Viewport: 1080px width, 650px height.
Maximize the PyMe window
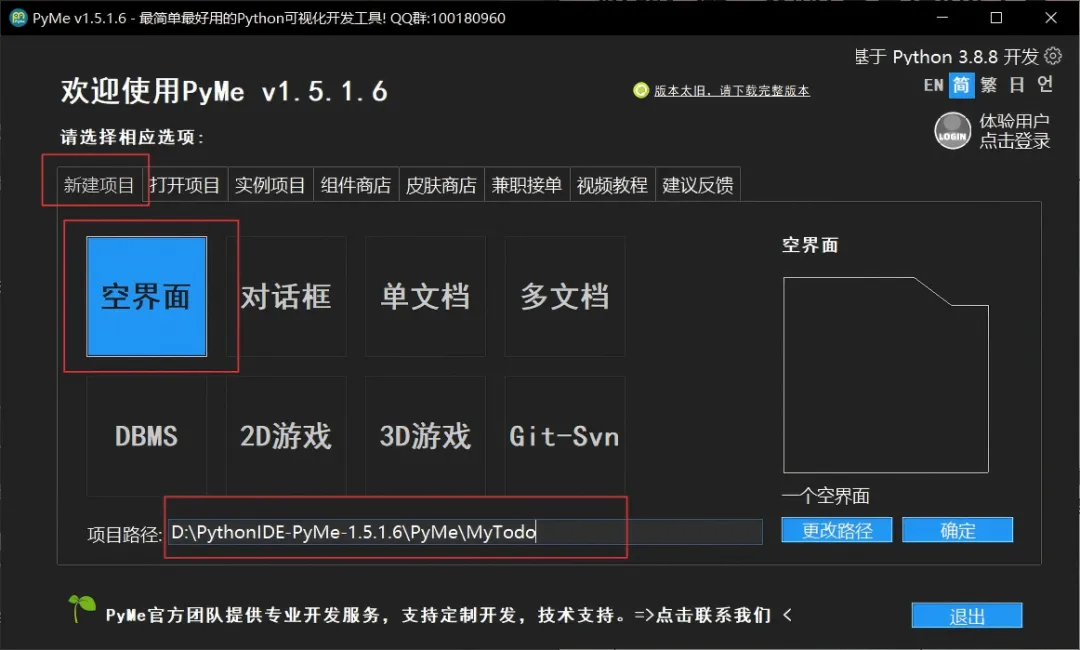pyautogui.click(x=996, y=18)
